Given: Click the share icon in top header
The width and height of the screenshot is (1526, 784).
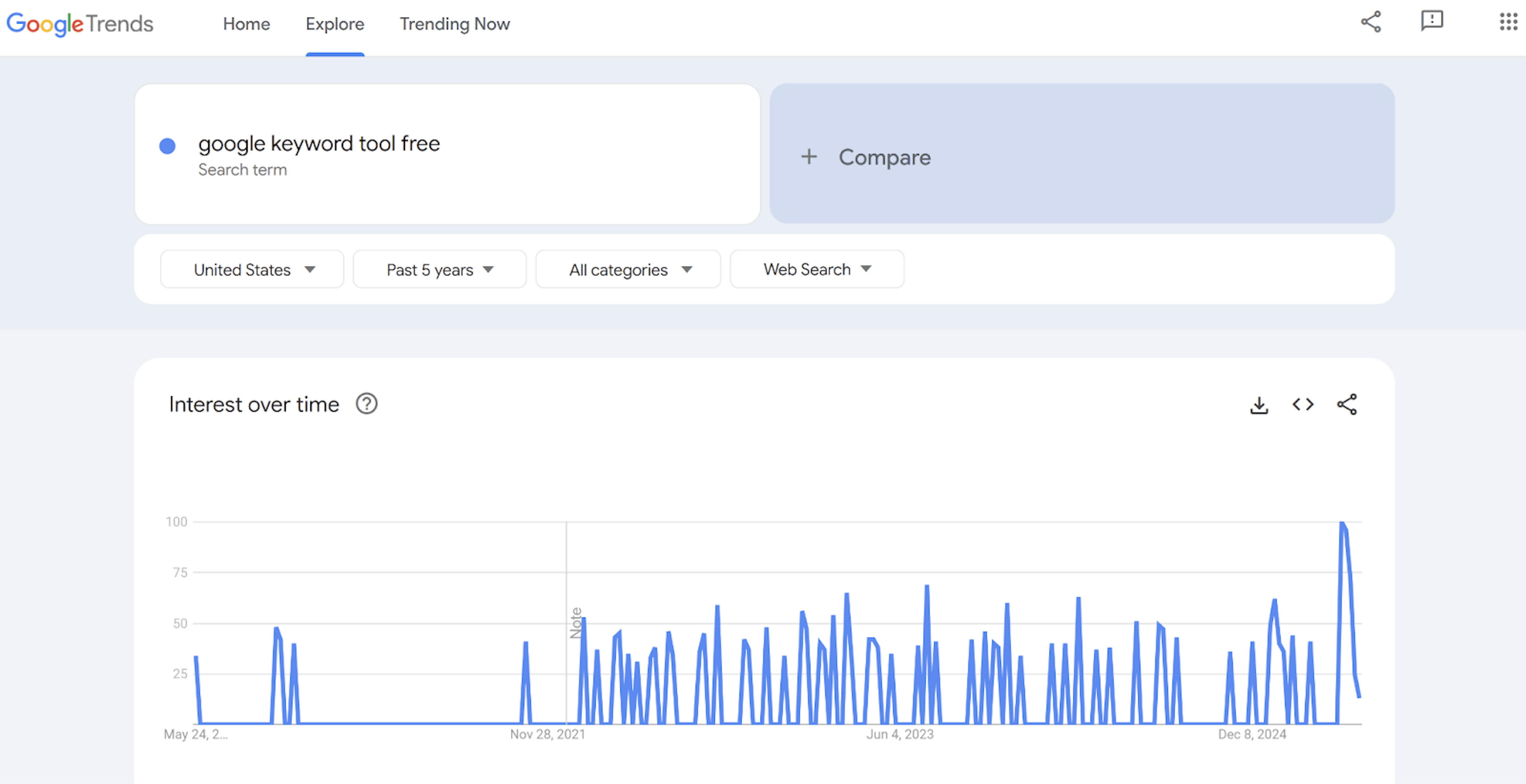Looking at the screenshot, I should tap(1371, 22).
